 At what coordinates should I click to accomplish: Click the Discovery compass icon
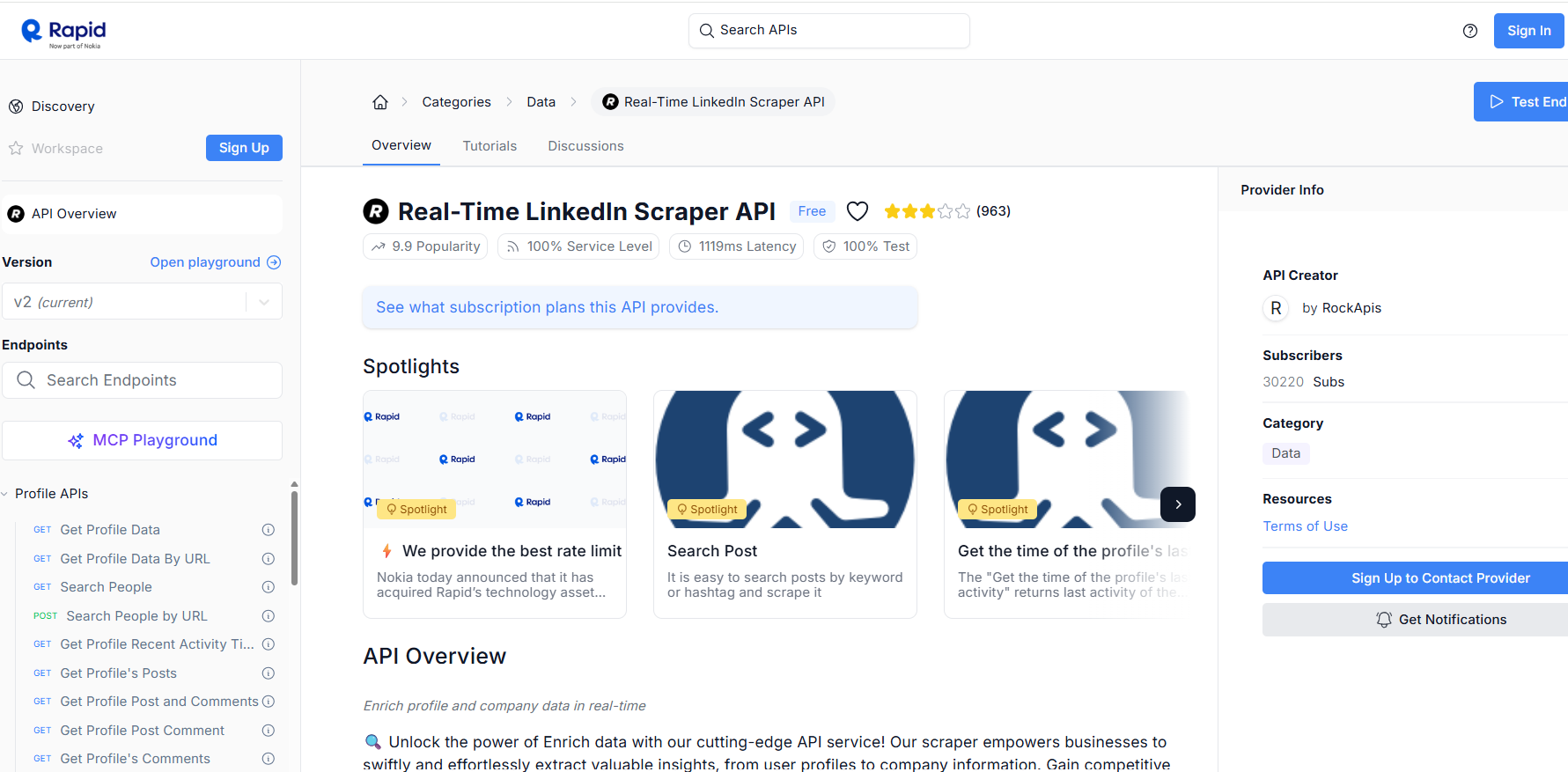pyautogui.click(x=16, y=107)
